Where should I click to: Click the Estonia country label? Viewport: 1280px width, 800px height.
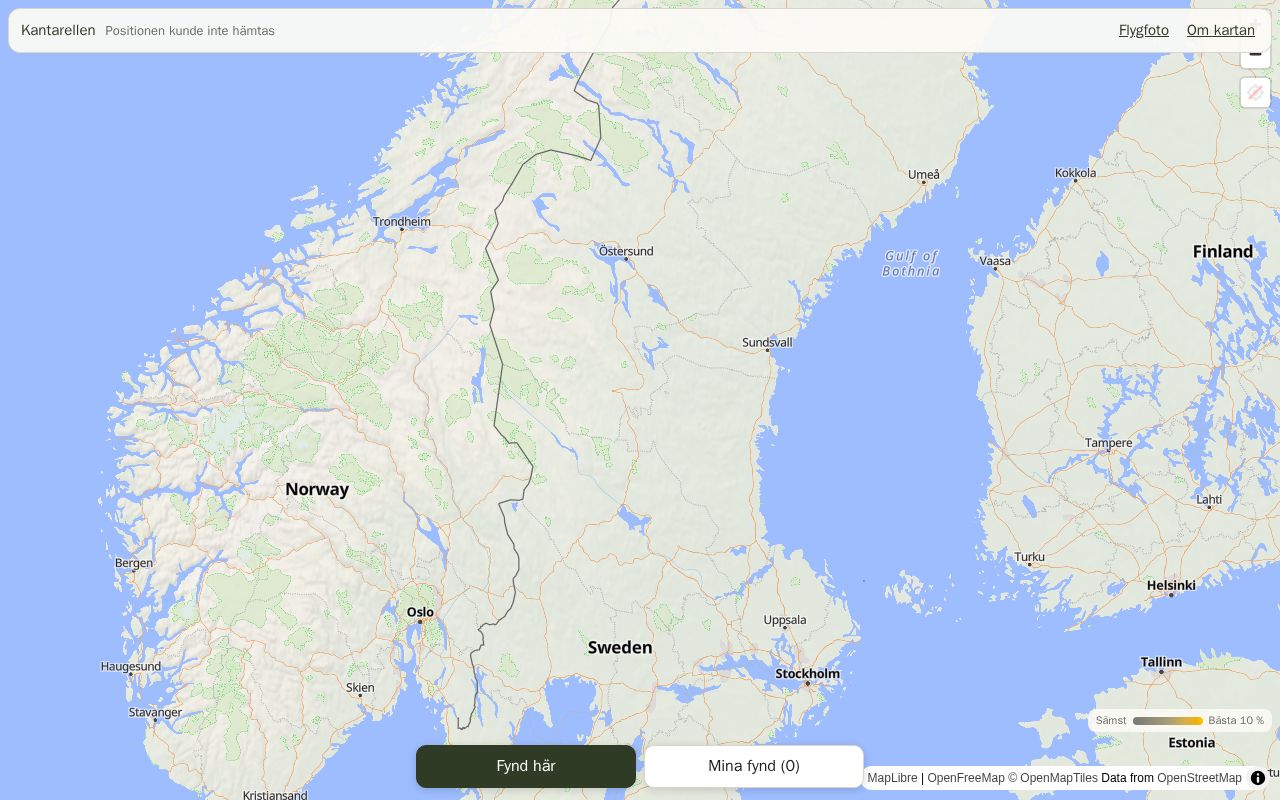[x=1192, y=742]
